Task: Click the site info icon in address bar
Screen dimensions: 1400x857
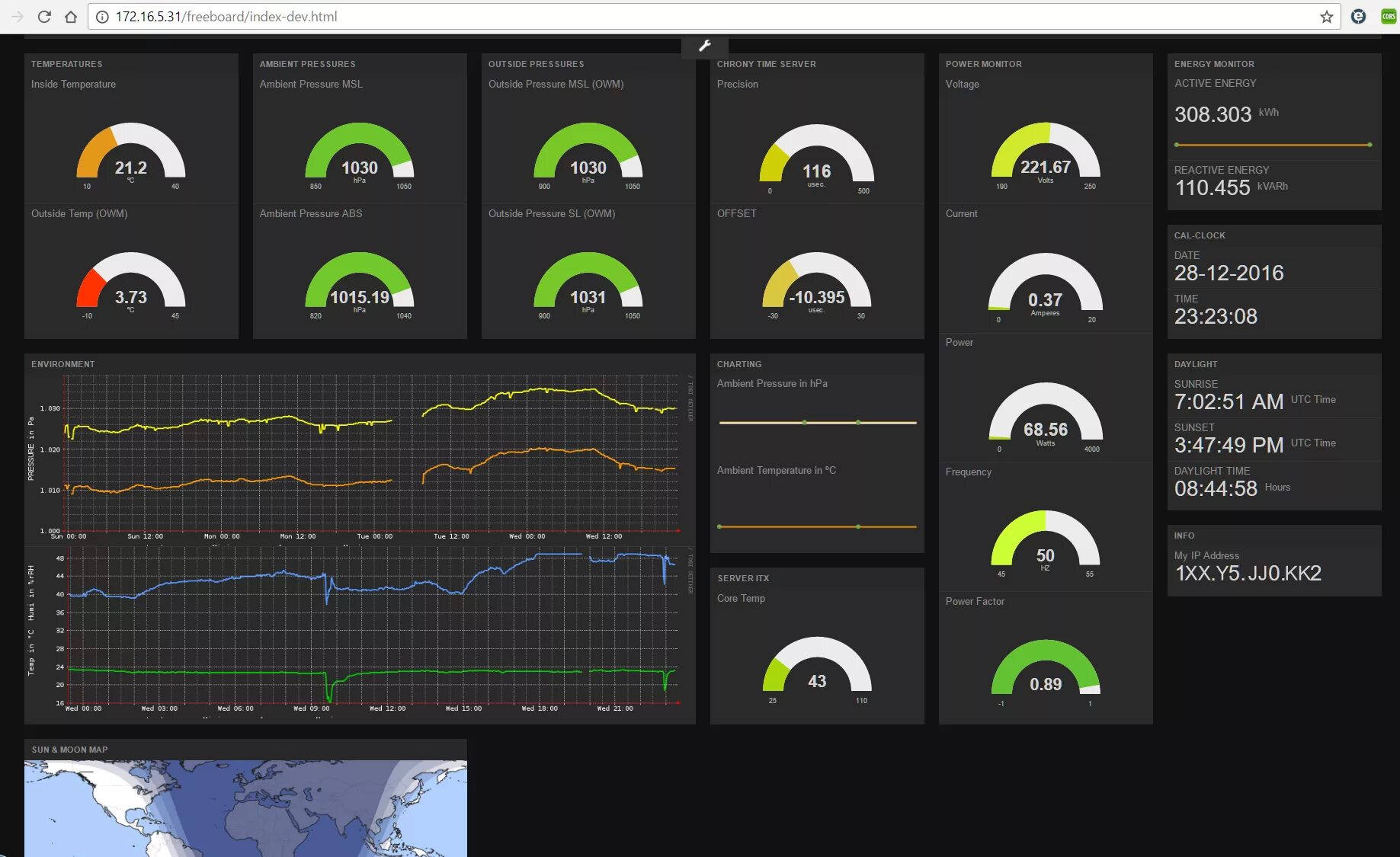Action: pyautogui.click(x=102, y=17)
